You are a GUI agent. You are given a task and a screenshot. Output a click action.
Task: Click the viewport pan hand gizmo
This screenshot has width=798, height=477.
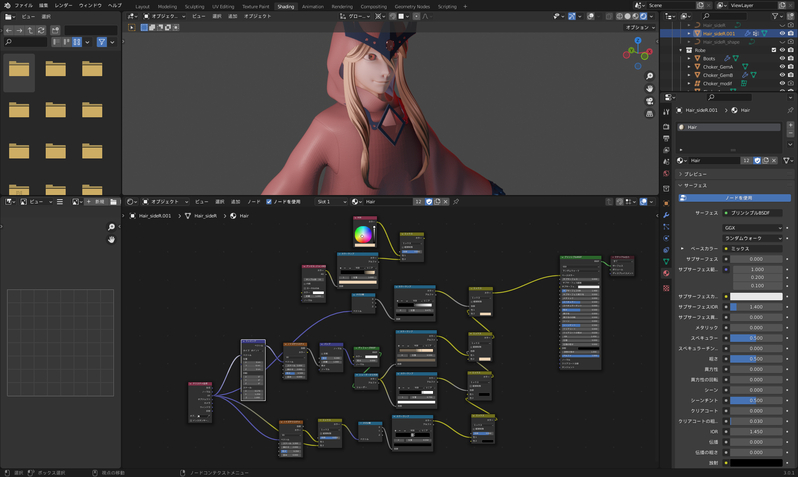649,89
